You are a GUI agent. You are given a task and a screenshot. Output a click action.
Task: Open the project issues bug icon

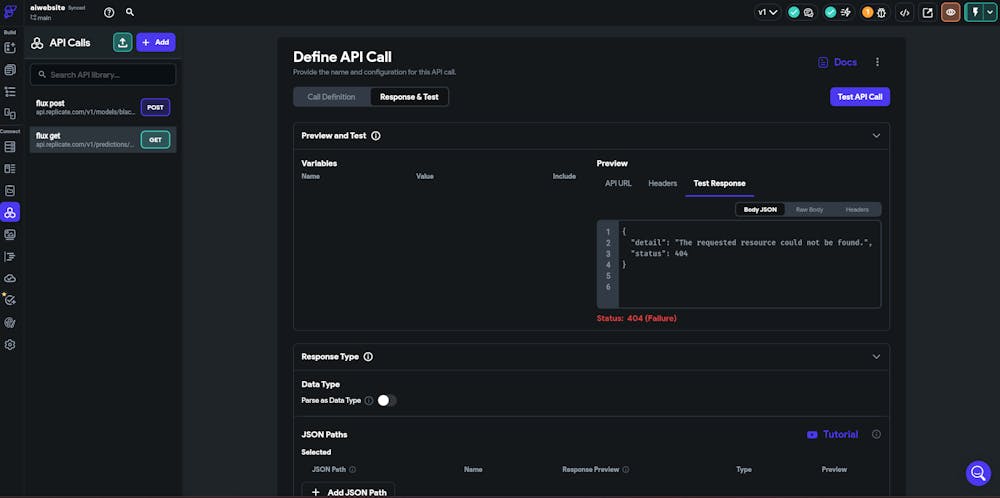[x=874, y=12]
